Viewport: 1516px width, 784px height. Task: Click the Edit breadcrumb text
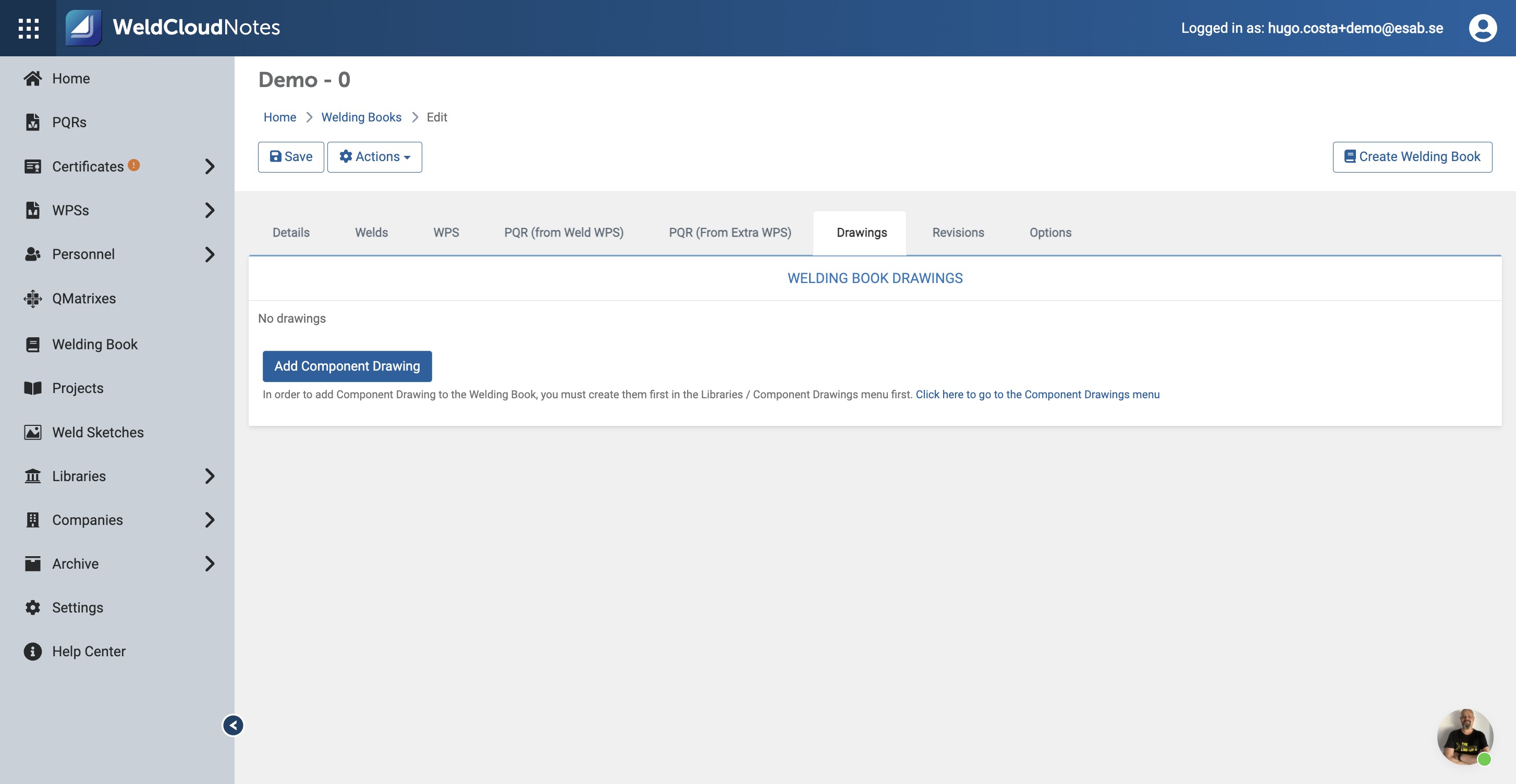[437, 117]
